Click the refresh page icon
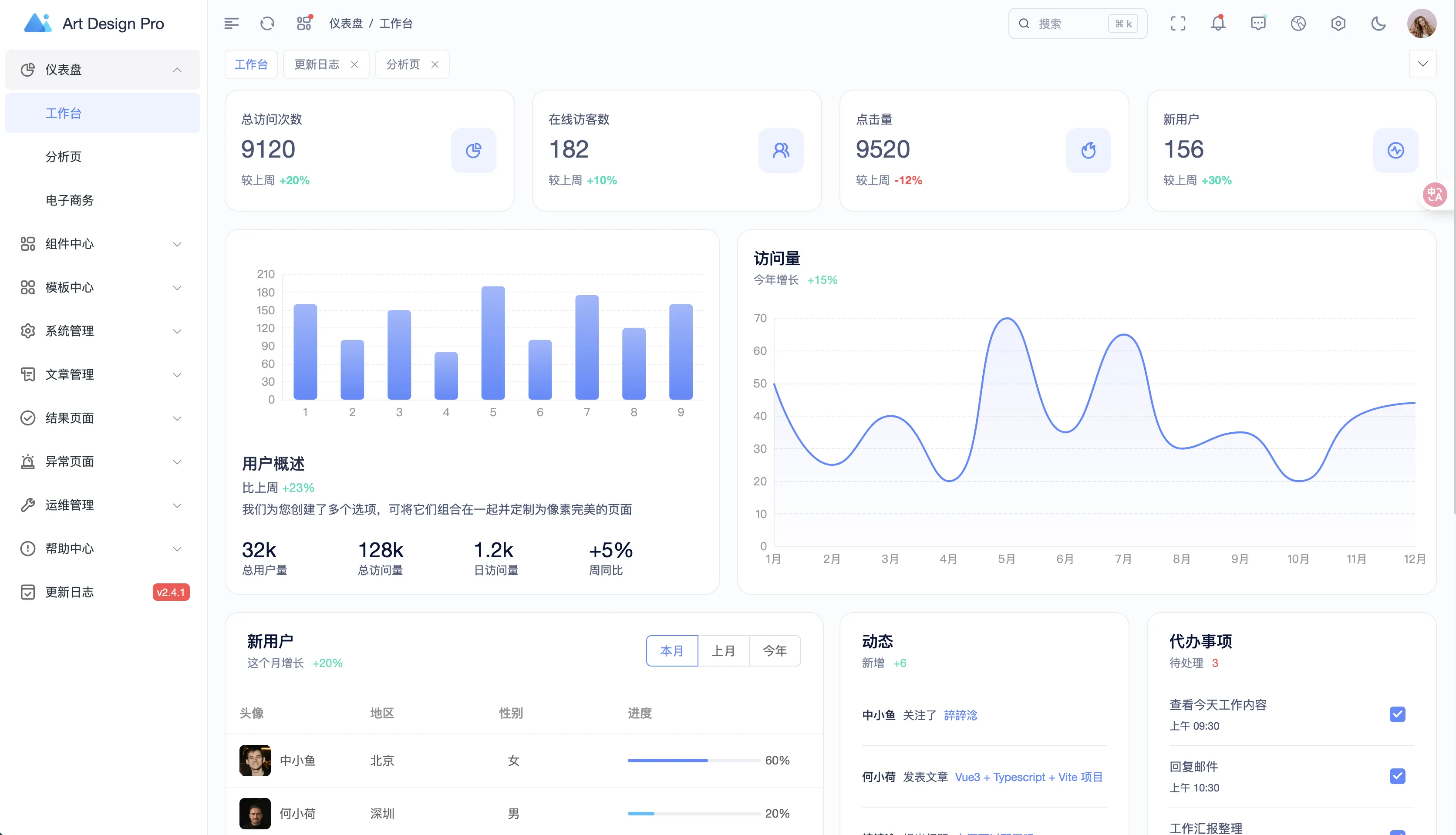Image resolution: width=1456 pixels, height=835 pixels. pyautogui.click(x=267, y=24)
